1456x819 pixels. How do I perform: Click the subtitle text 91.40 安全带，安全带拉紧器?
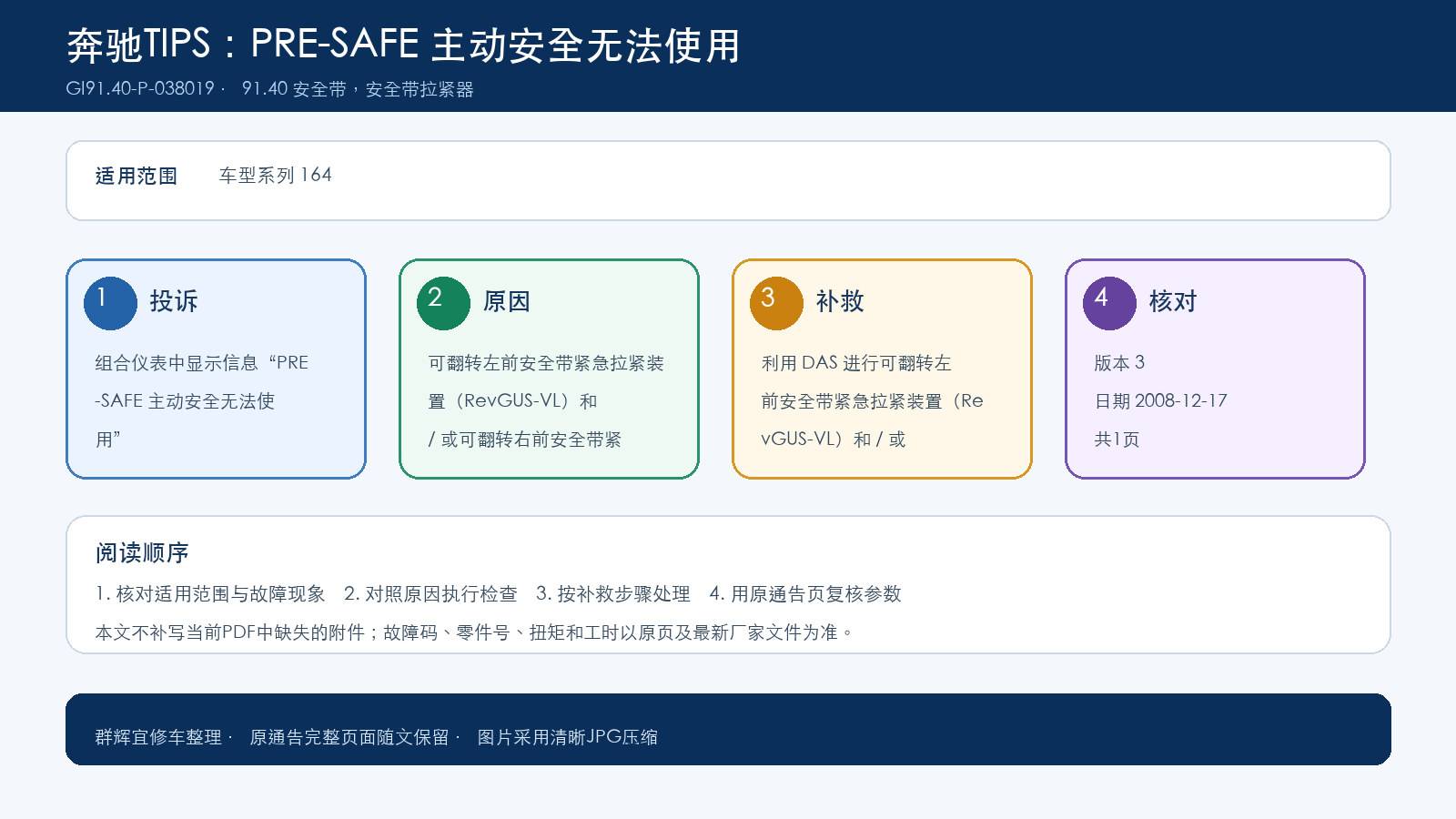358,89
